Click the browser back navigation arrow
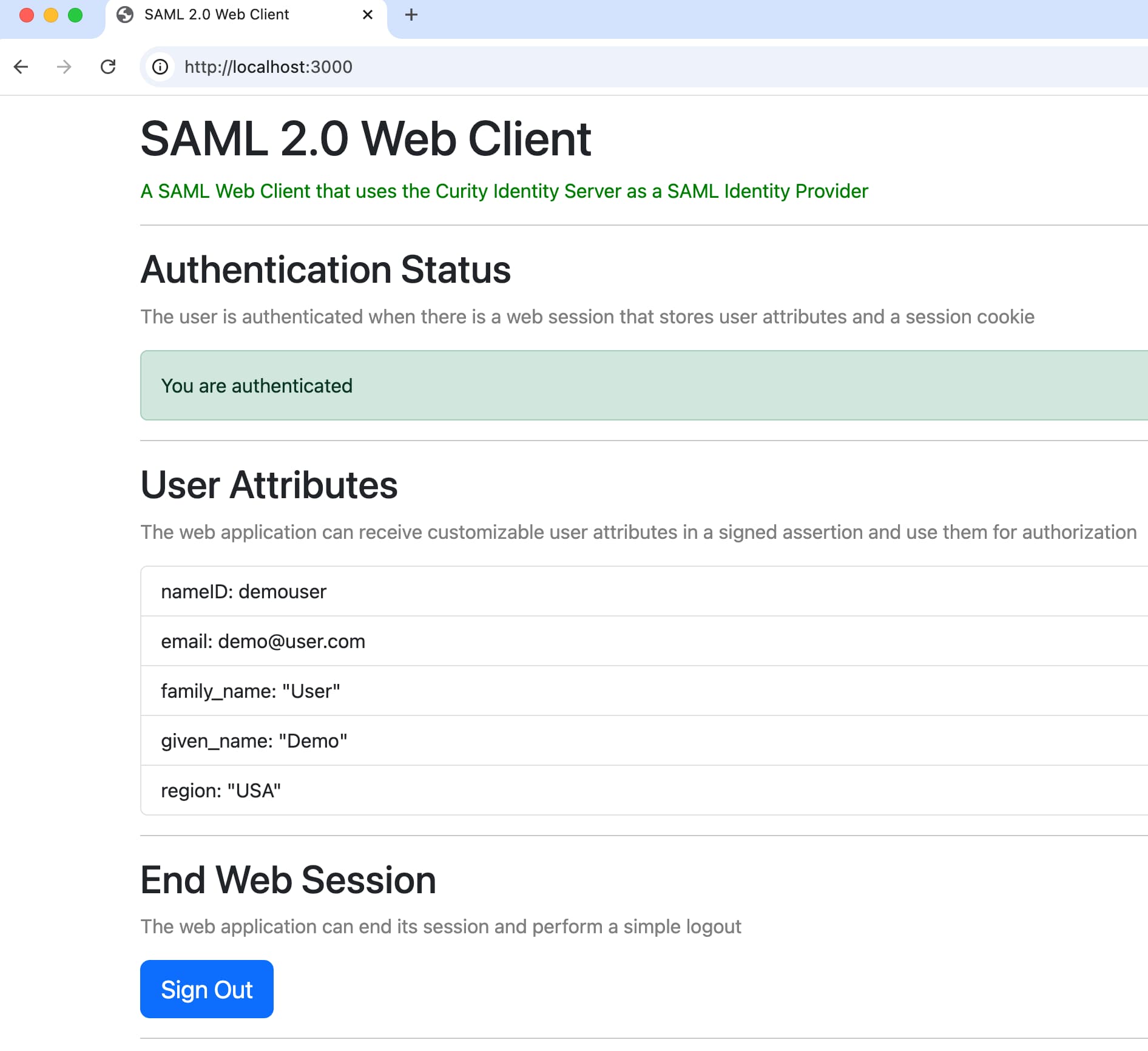 point(22,67)
